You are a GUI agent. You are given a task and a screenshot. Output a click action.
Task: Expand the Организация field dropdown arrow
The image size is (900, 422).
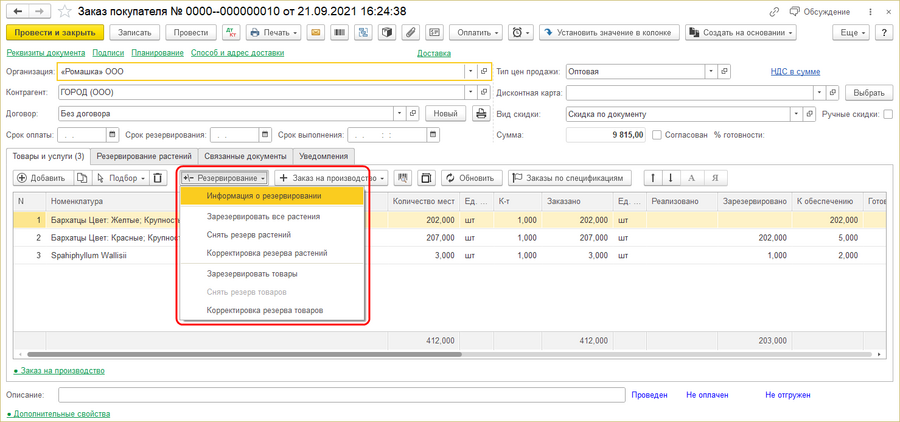coord(469,72)
